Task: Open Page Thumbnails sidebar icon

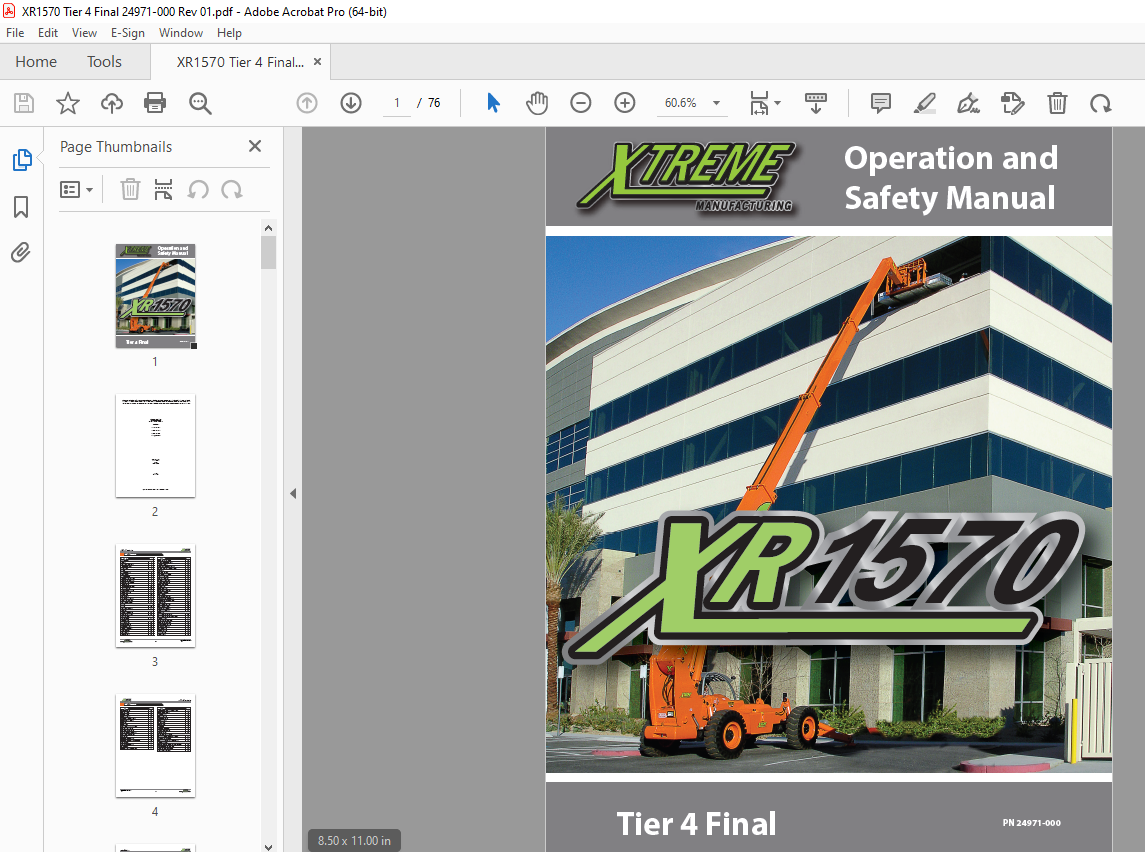Action: [x=22, y=160]
